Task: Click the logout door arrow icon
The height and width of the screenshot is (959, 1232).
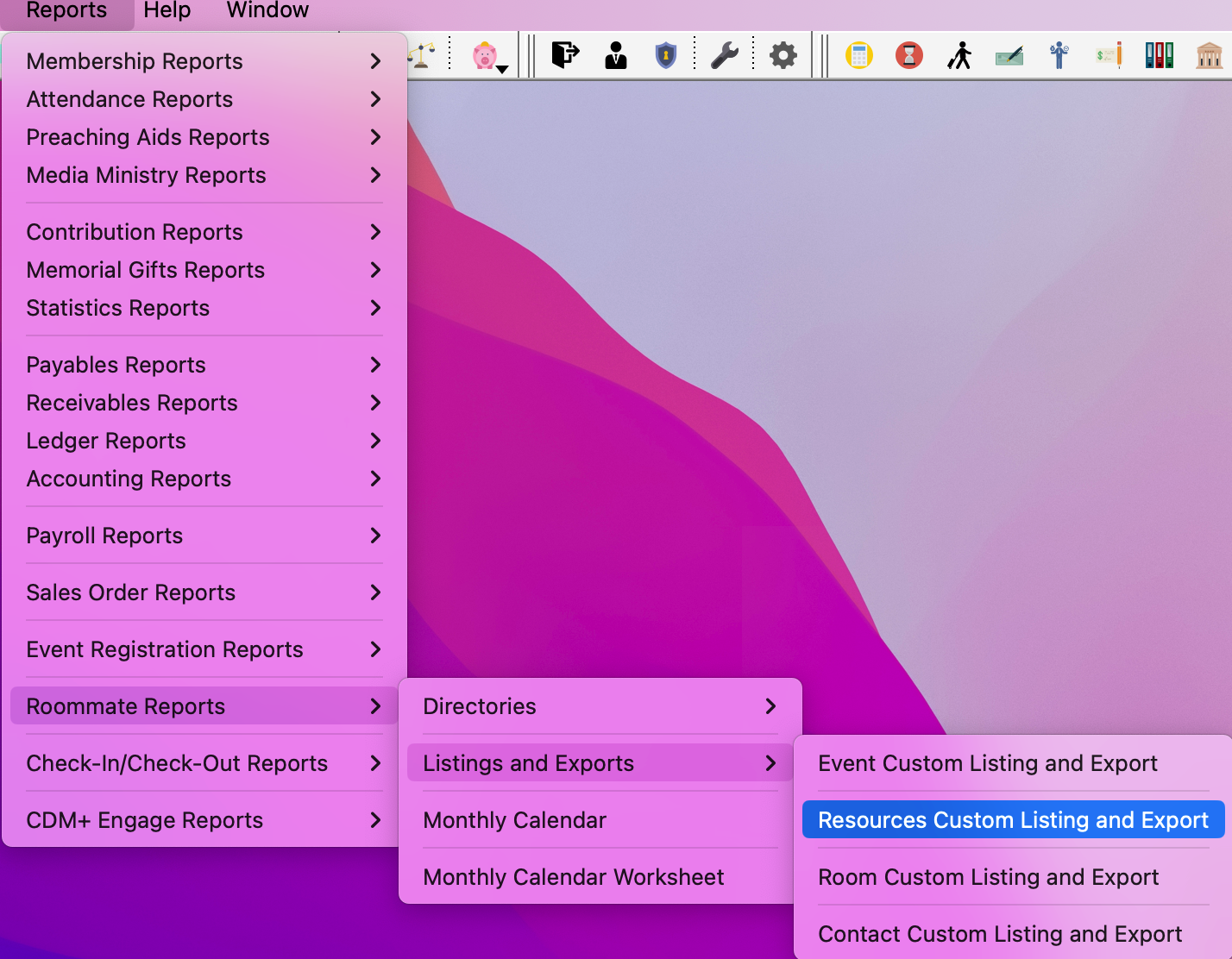Action: (x=565, y=56)
